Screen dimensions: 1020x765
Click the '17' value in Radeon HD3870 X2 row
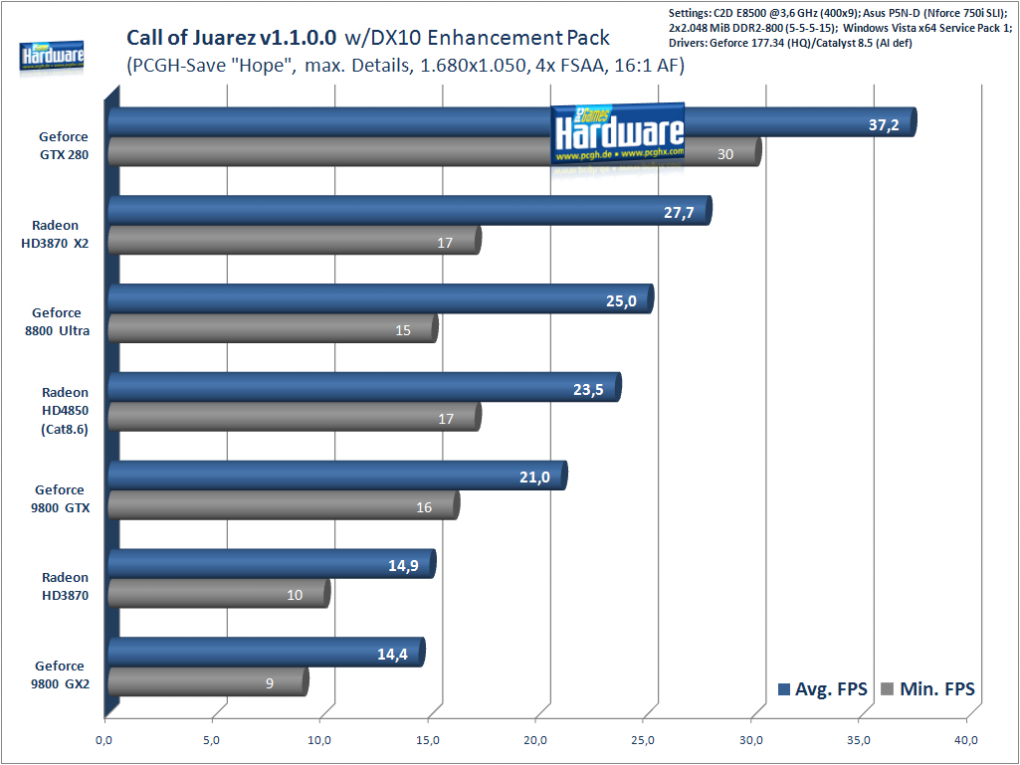tap(445, 243)
